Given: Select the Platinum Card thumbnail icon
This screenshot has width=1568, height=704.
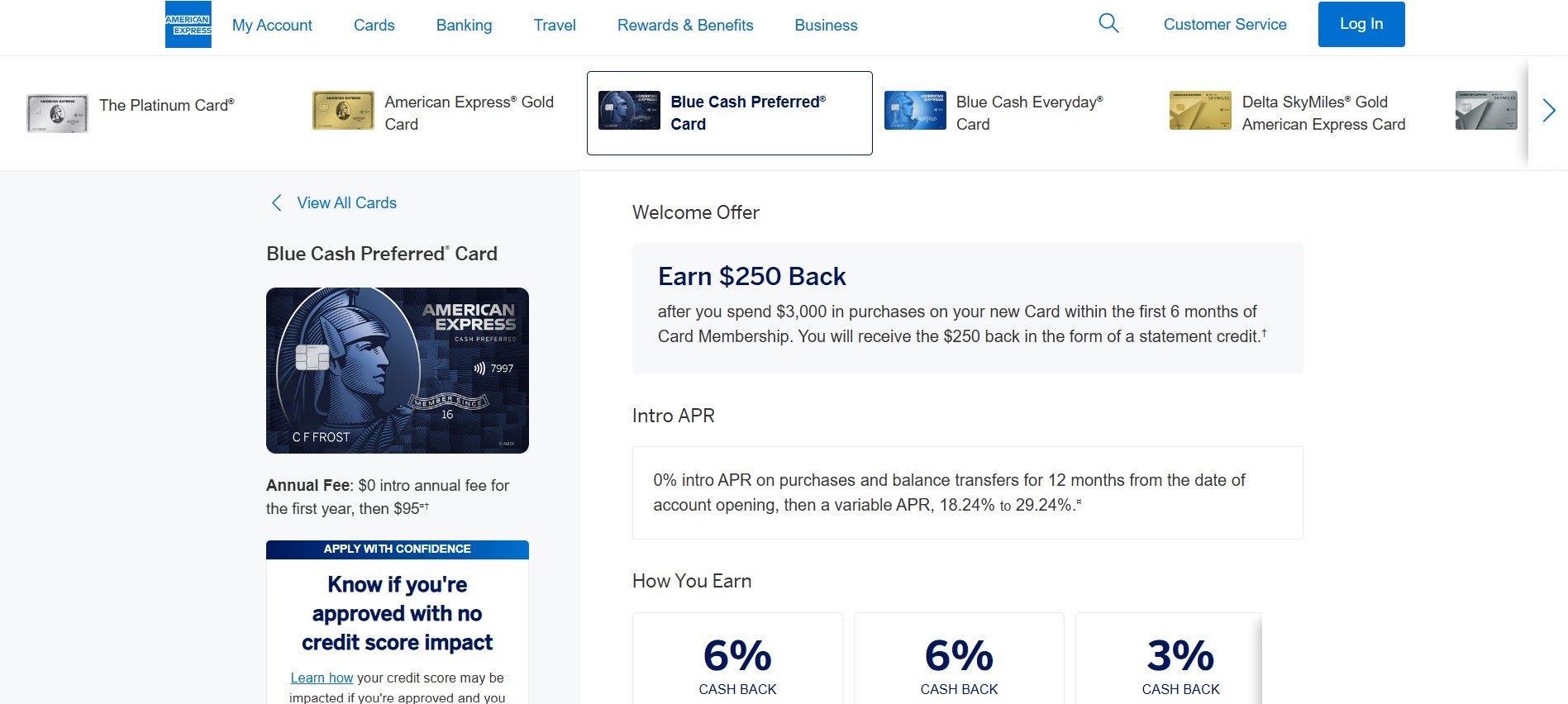Looking at the screenshot, I should click(57, 113).
